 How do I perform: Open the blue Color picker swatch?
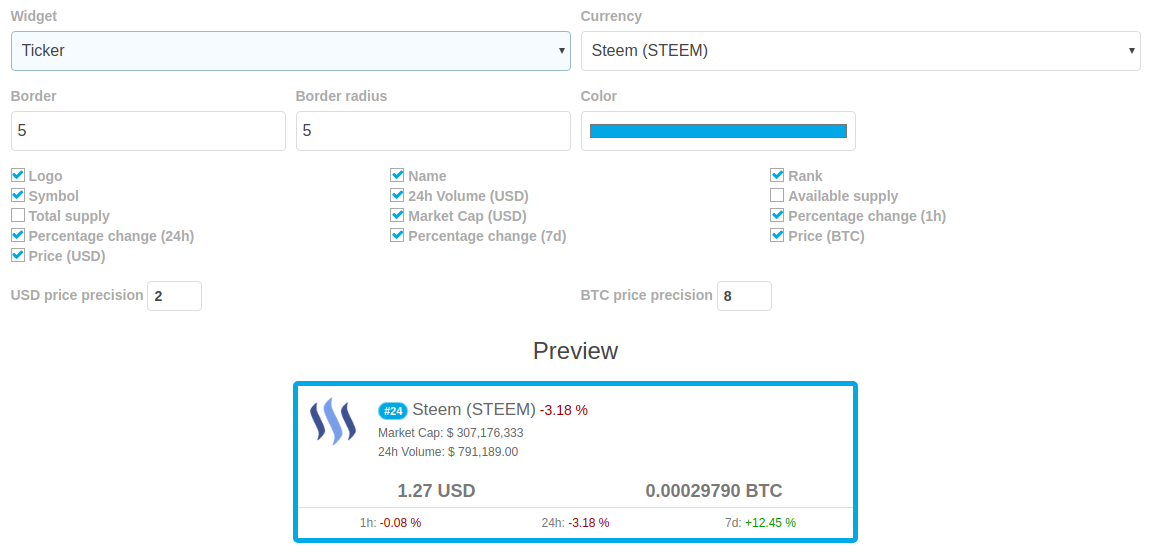pyautogui.click(x=718, y=131)
